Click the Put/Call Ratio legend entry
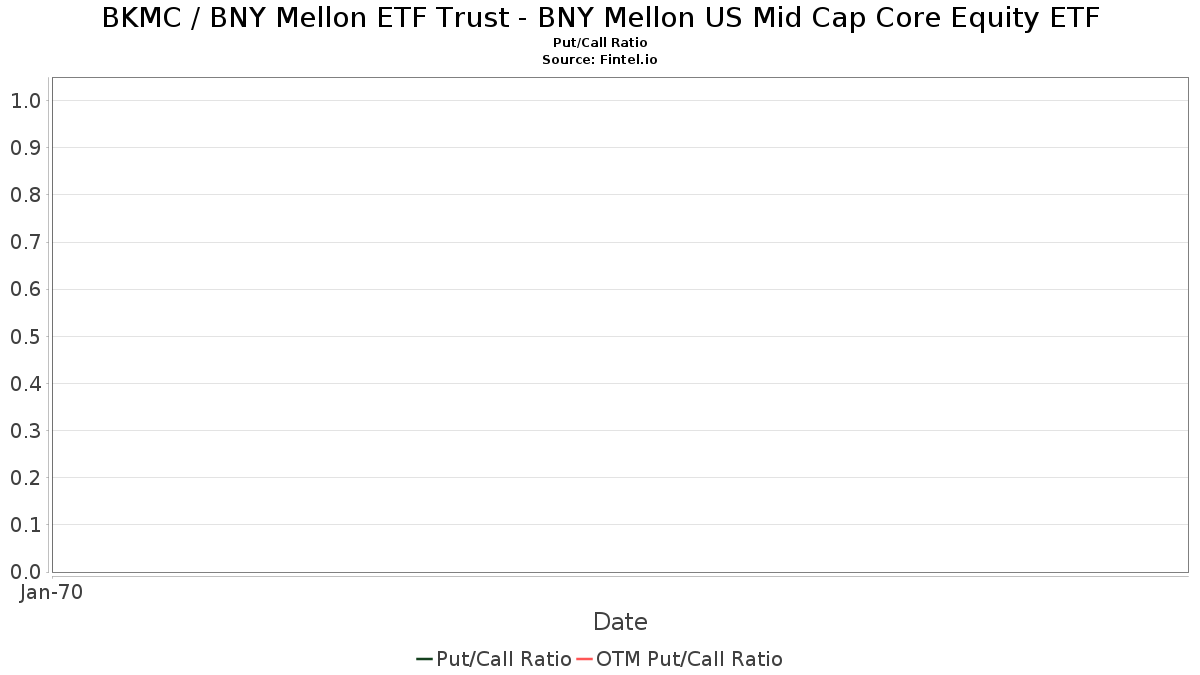This screenshot has height=675, width=1200. point(494,659)
